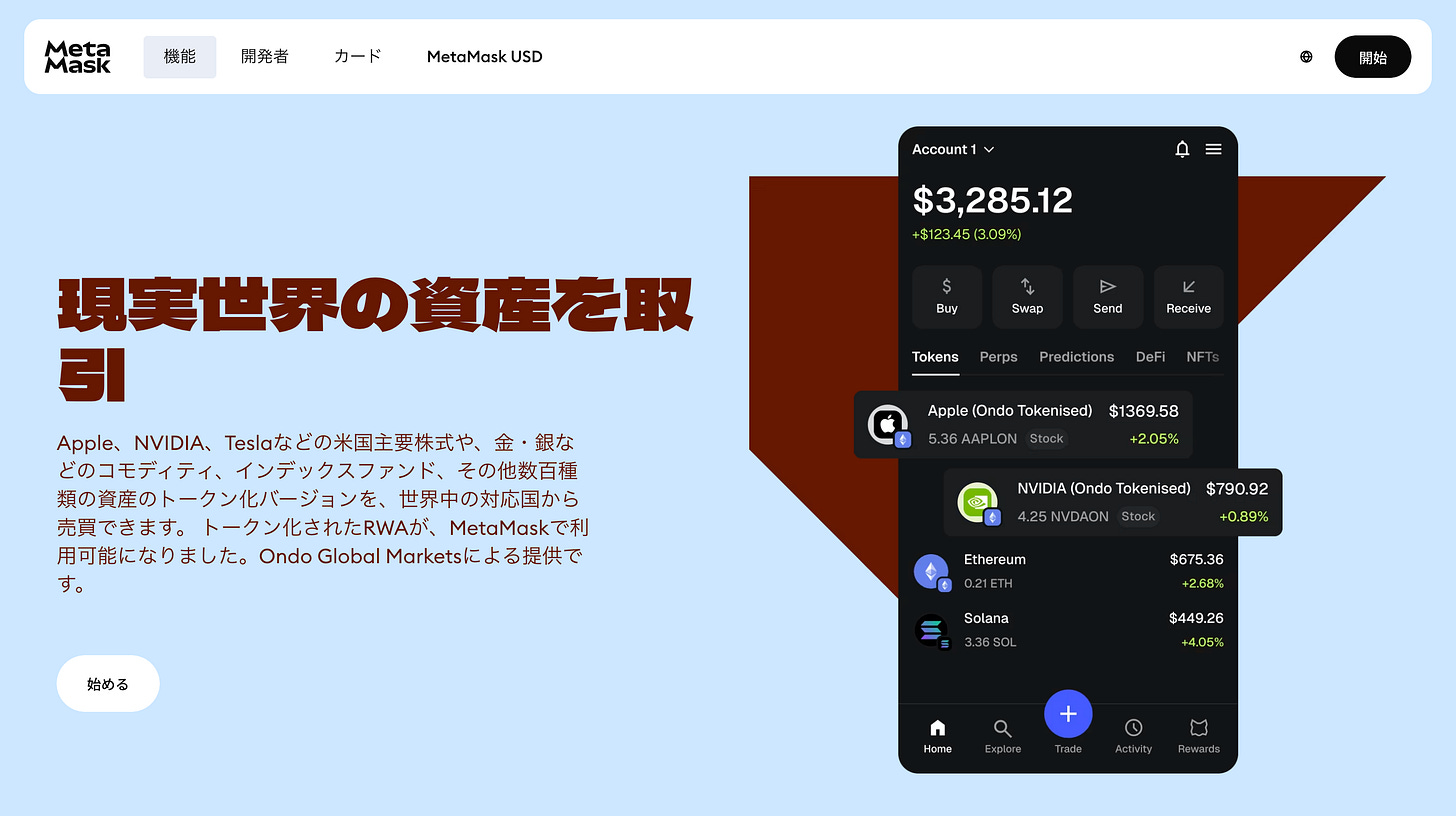Click the Ethereum token name
Screen dimensions: 1456x816
click(x=995, y=559)
